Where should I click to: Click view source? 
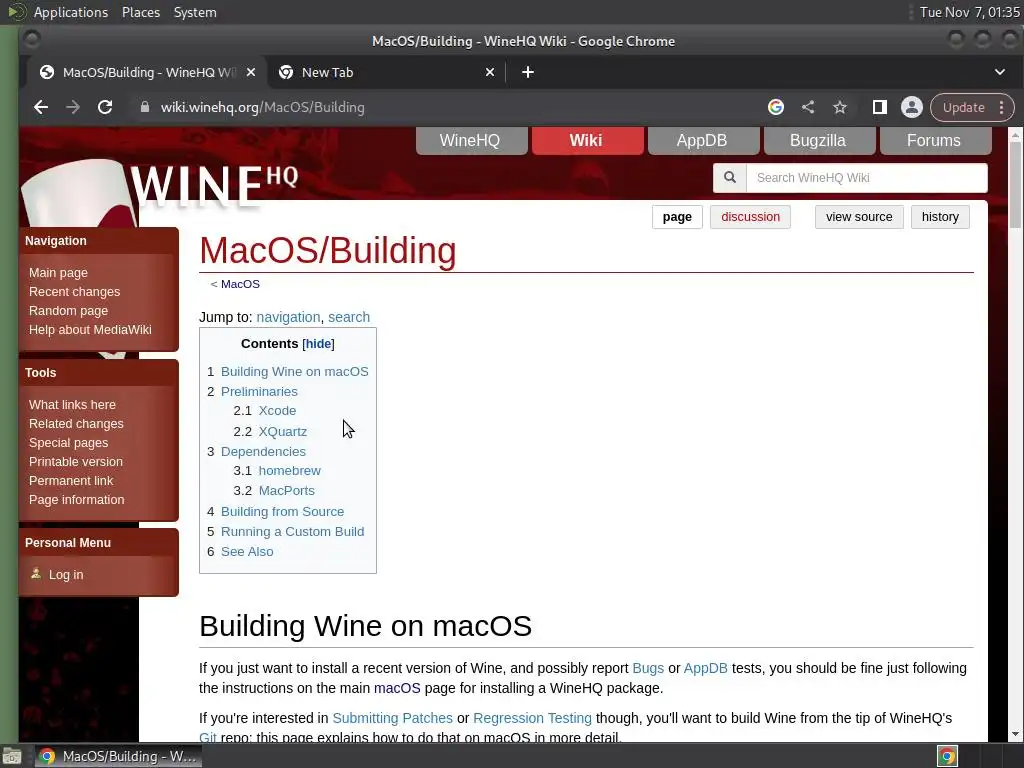(x=859, y=217)
